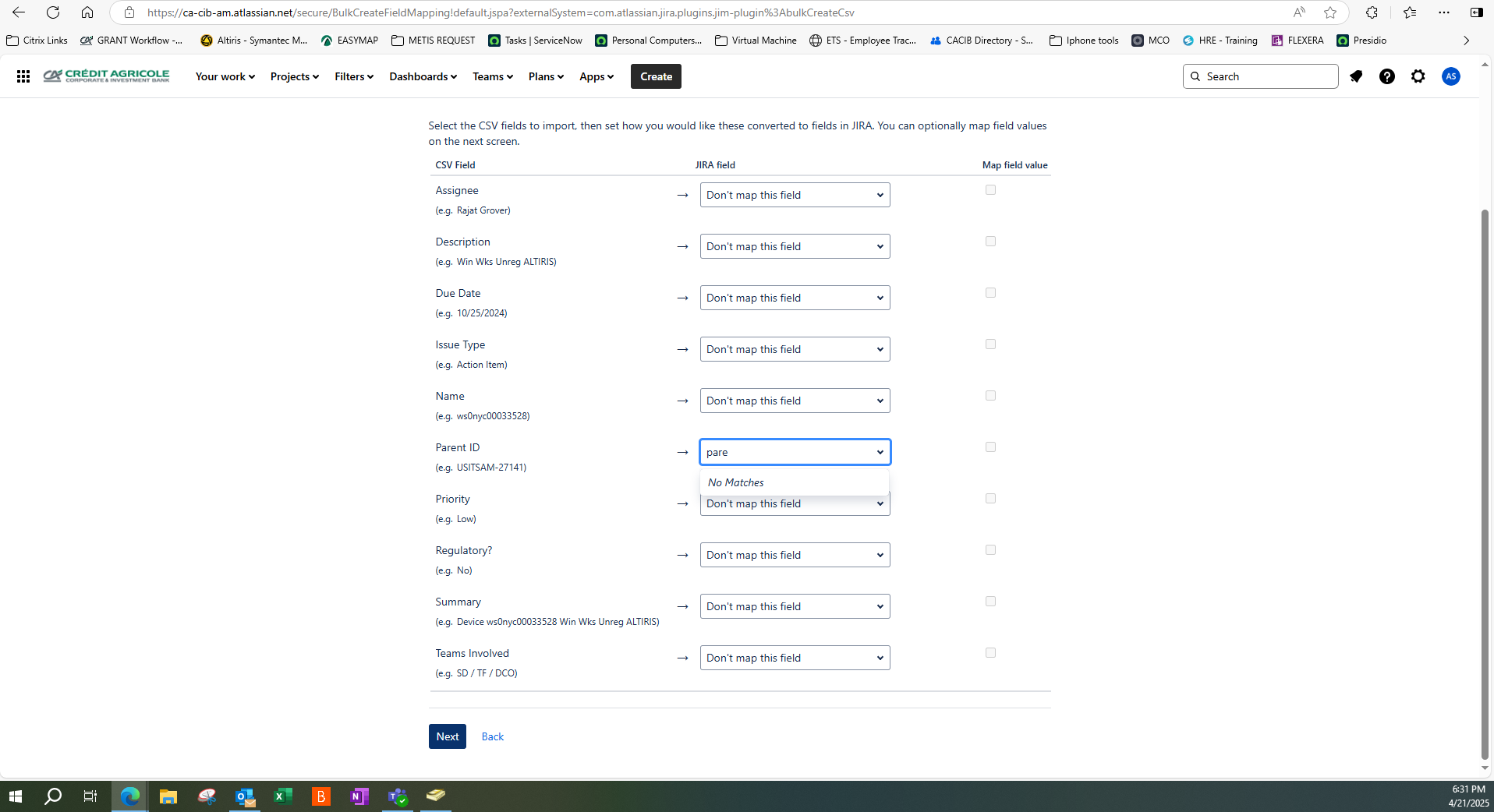Open Microsoft Teams from taskbar
This screenshot has height=812, width=1494.
tap(398, 796)
